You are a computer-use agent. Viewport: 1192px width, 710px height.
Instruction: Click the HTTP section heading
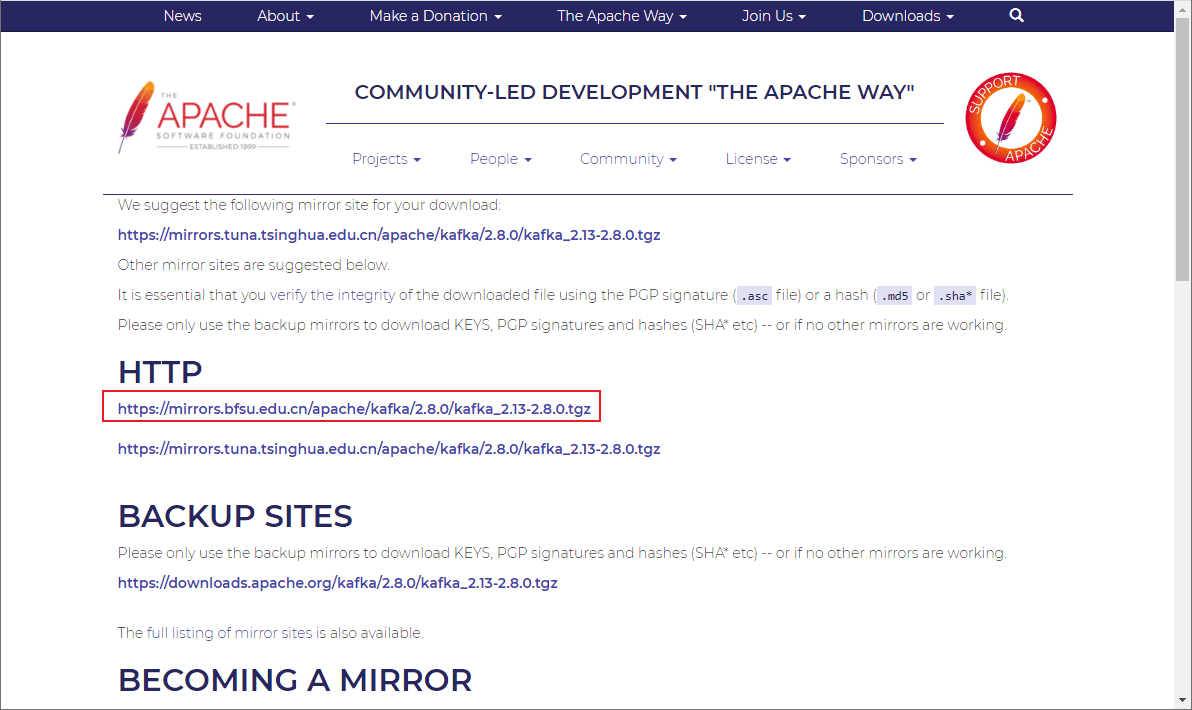(x=160, y=372)
